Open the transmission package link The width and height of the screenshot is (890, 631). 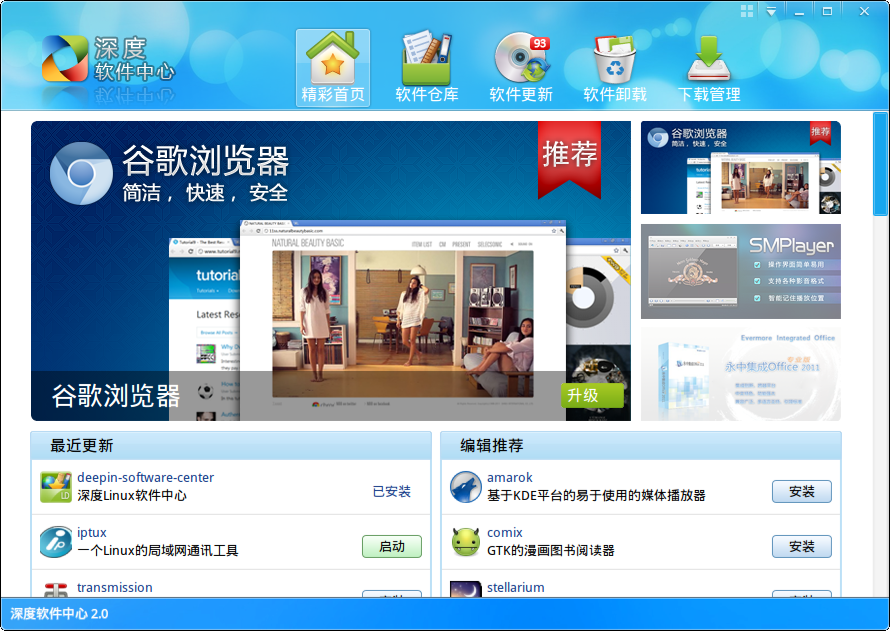(115, 587)
